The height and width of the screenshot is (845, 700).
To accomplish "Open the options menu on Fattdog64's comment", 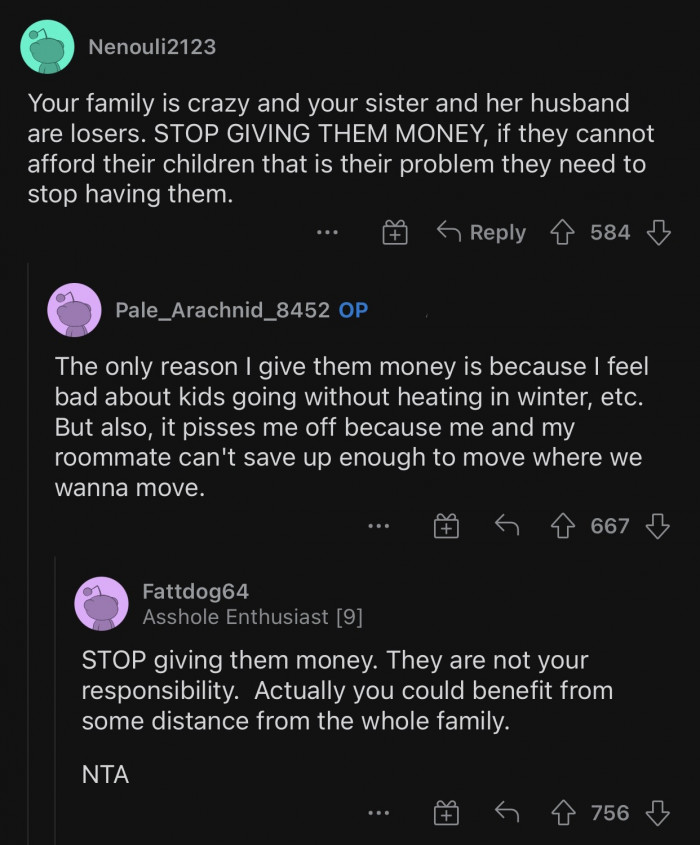I will pos(378,813).
